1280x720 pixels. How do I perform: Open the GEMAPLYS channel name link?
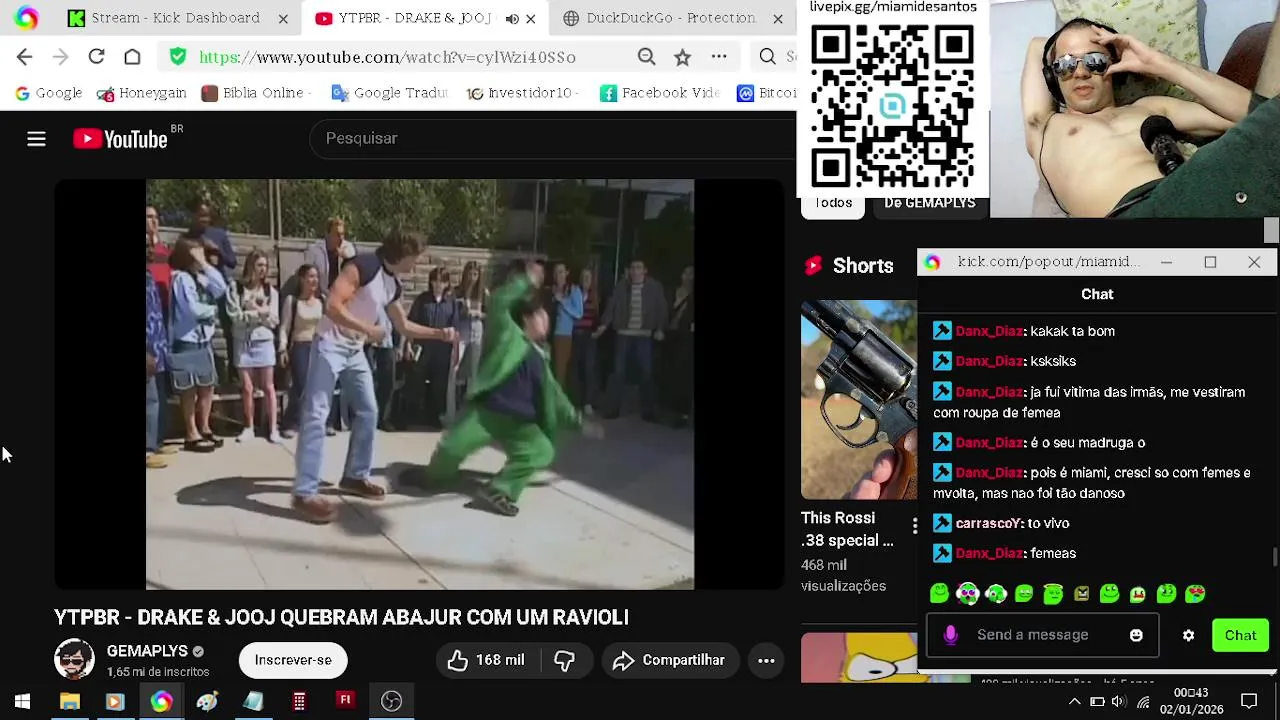[147, 651]
